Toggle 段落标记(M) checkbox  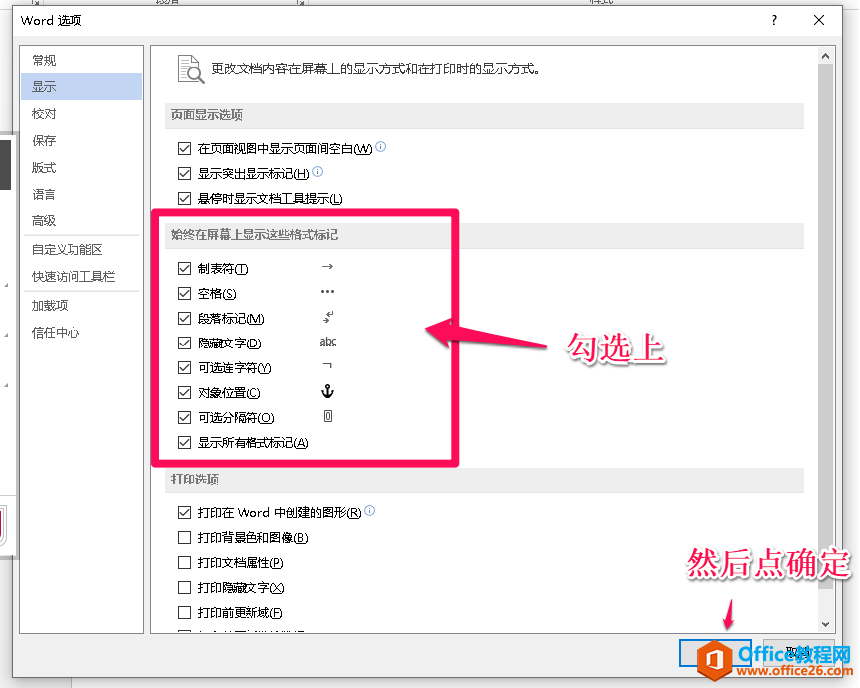(x=184, y=319)
